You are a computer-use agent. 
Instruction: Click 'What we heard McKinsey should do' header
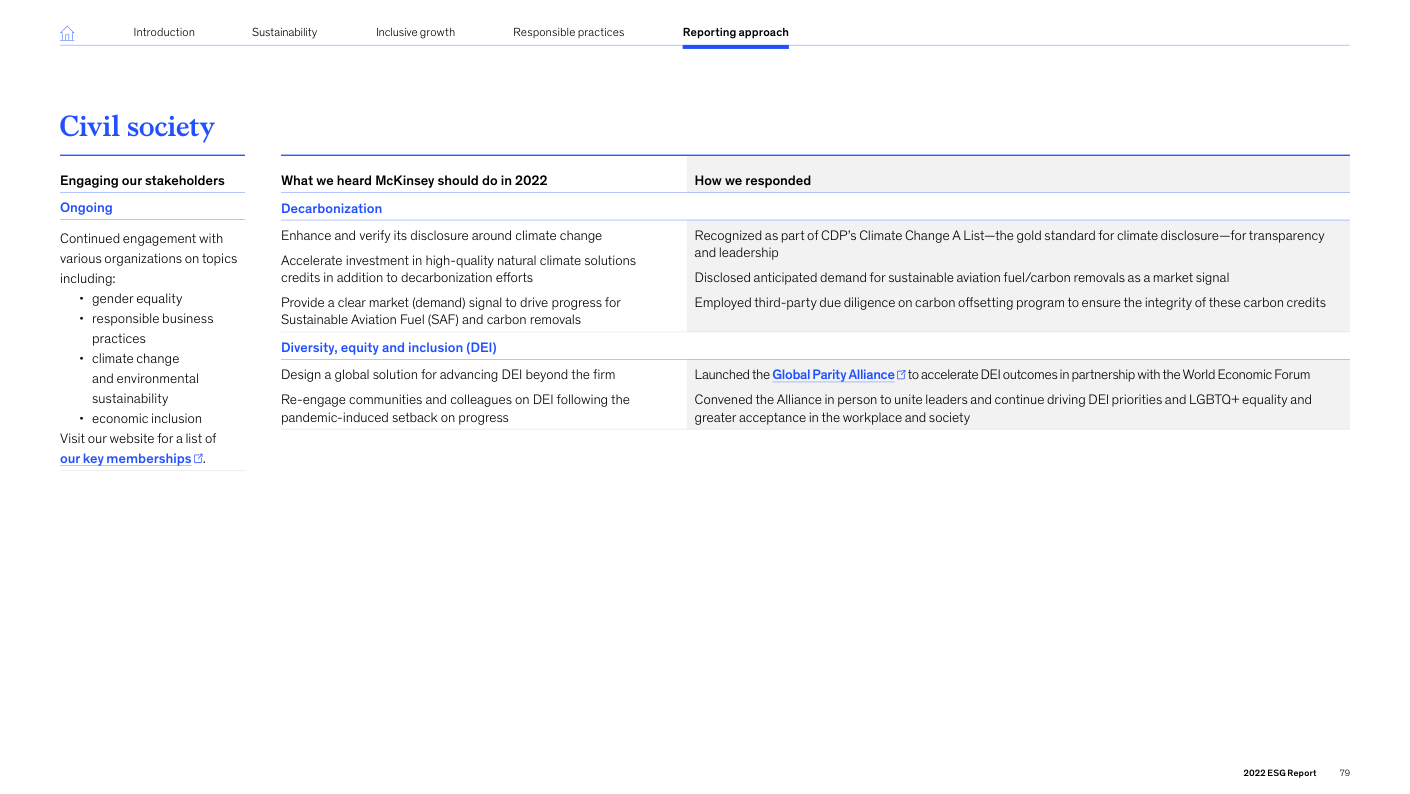414,181
